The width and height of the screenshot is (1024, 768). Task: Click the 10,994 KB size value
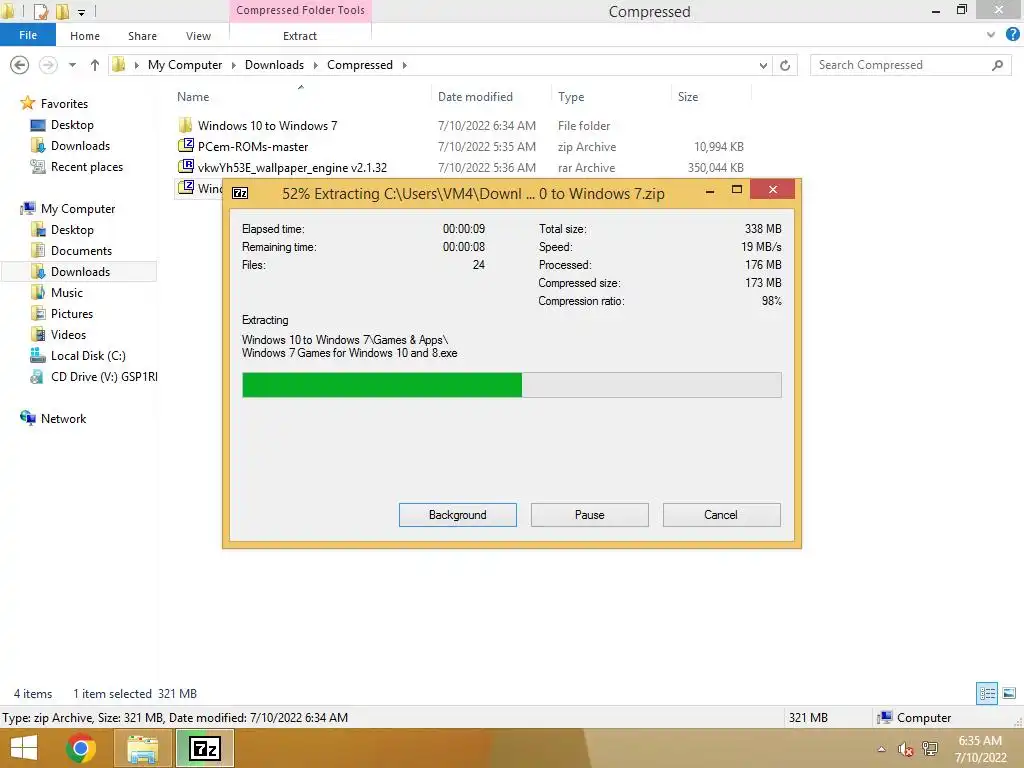(718, 146)
